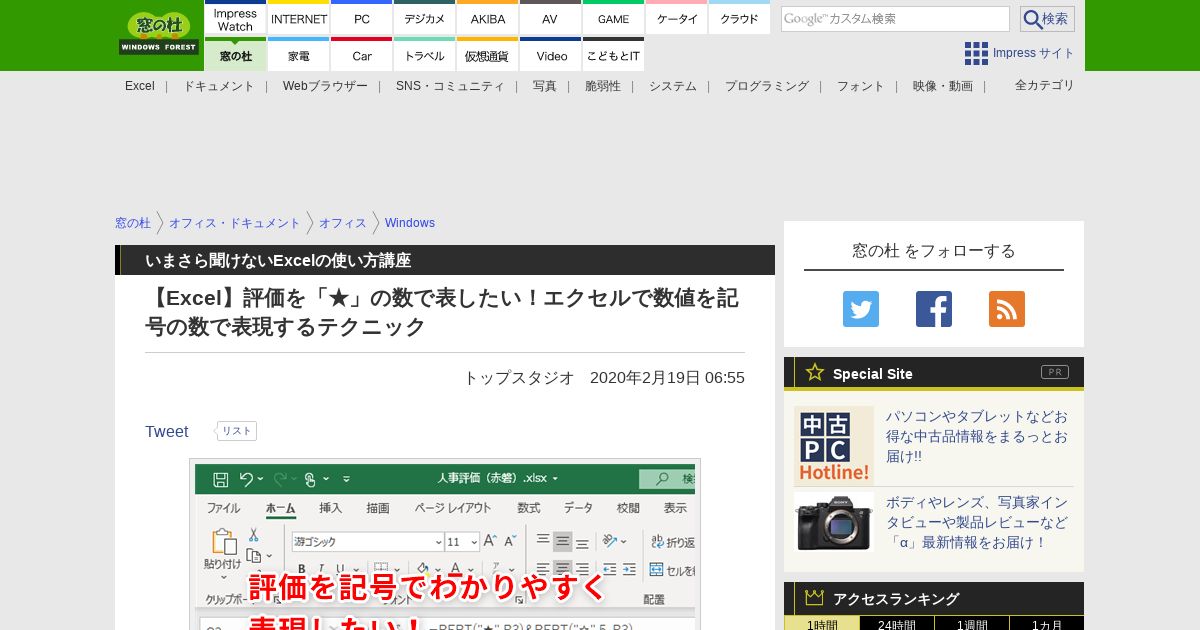The width and height of the screenshot is (1200, 630).
Task: Go to the システム category
Action: [673, 86]
